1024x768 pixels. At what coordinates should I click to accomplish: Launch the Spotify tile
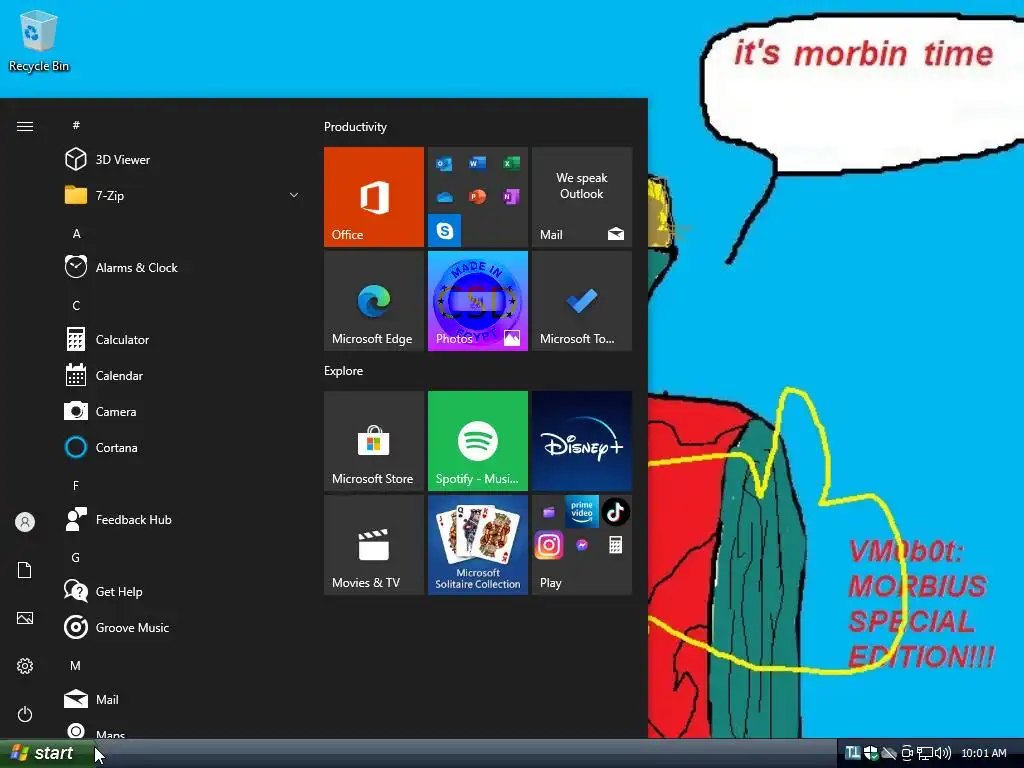pos(477,441)
